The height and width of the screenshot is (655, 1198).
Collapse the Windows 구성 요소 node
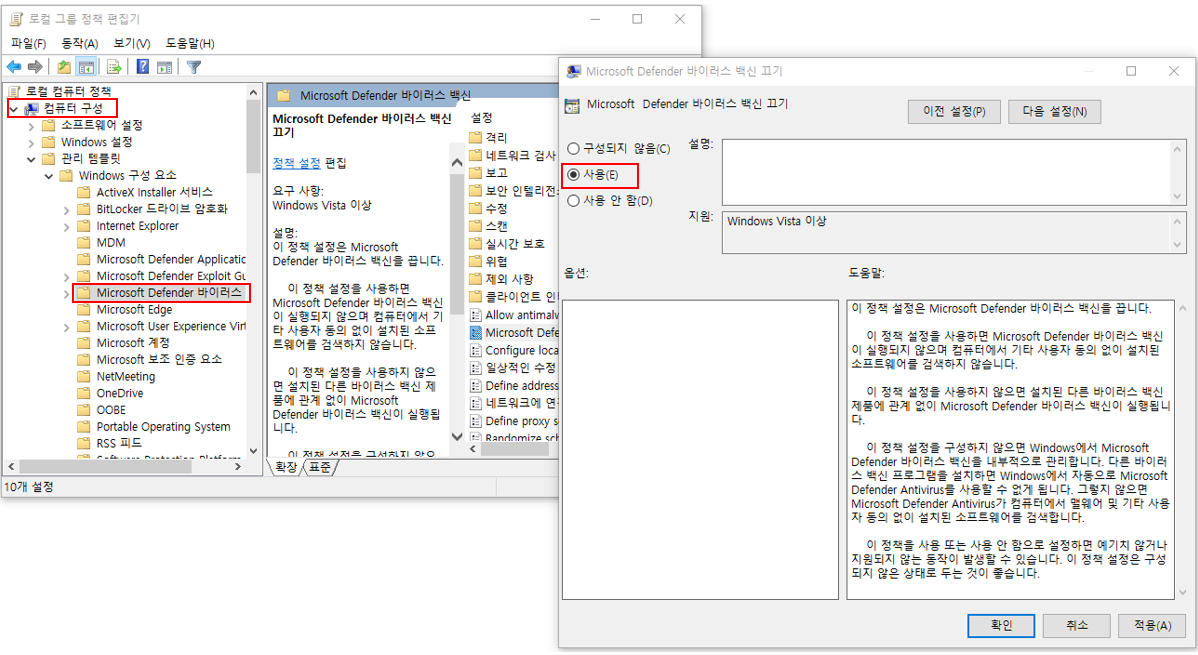tap(49, 177)
